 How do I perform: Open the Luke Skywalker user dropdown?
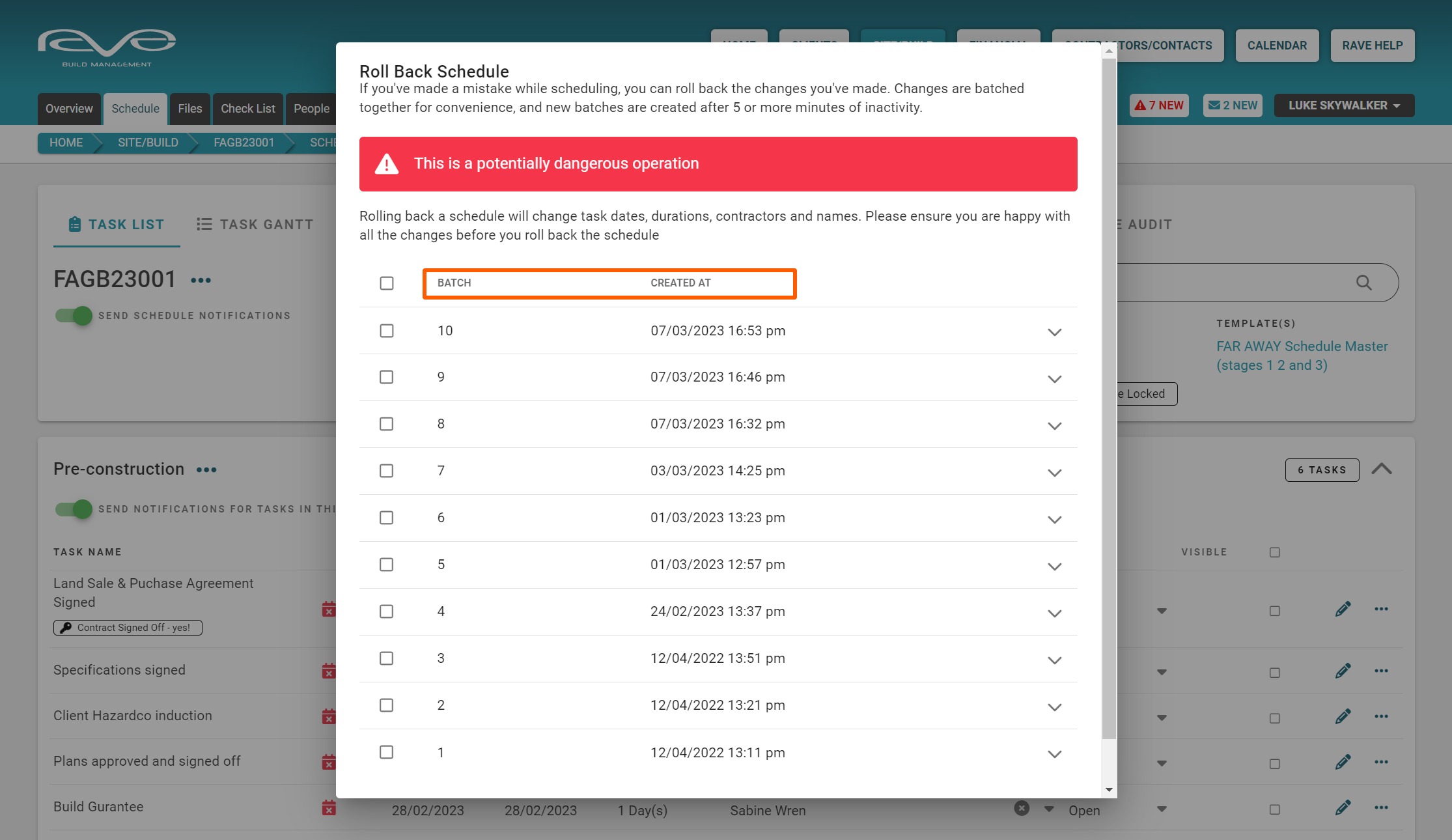coord(1344,105)
